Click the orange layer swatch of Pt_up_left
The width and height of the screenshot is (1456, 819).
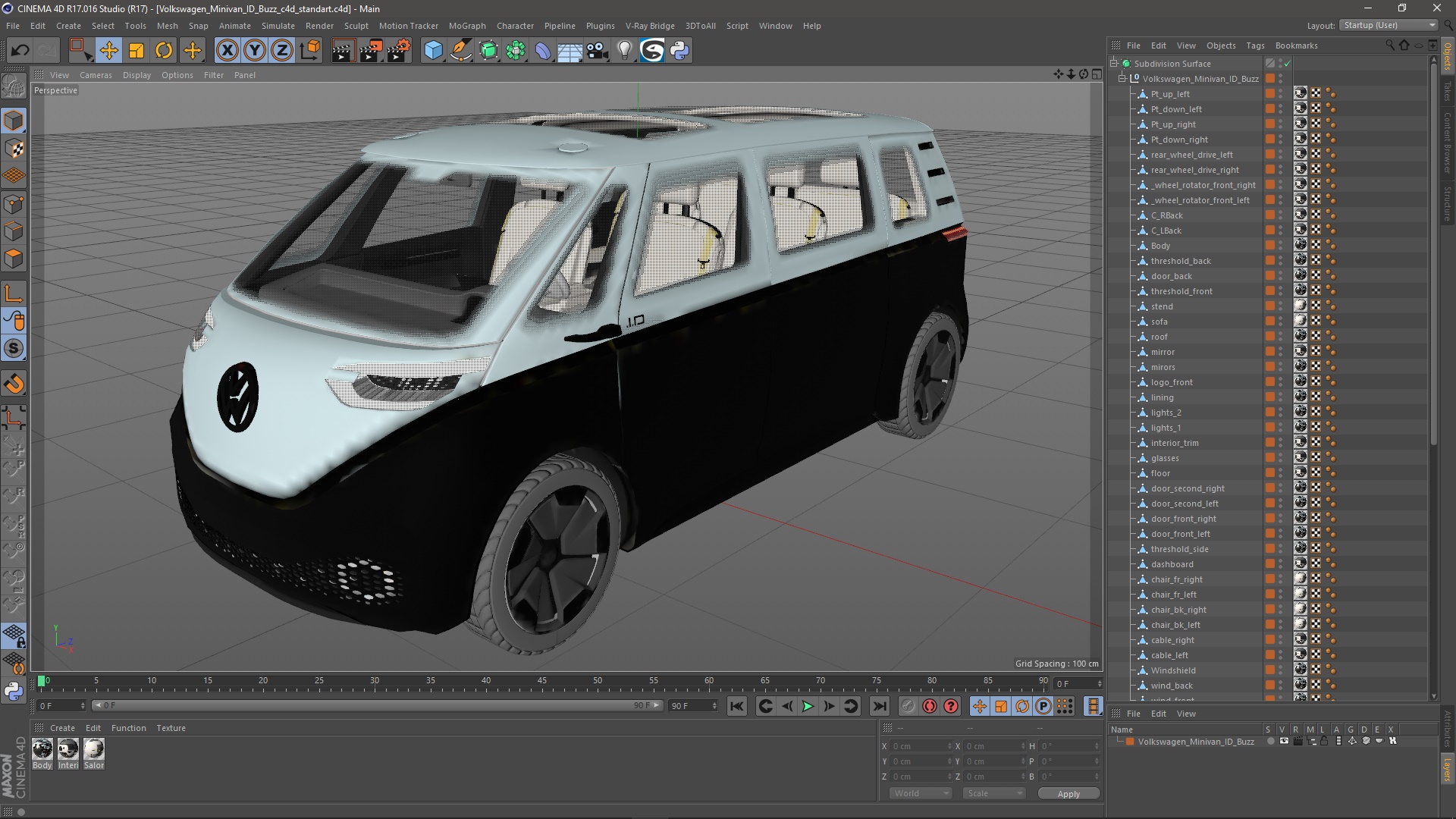tap(1269, 94)
